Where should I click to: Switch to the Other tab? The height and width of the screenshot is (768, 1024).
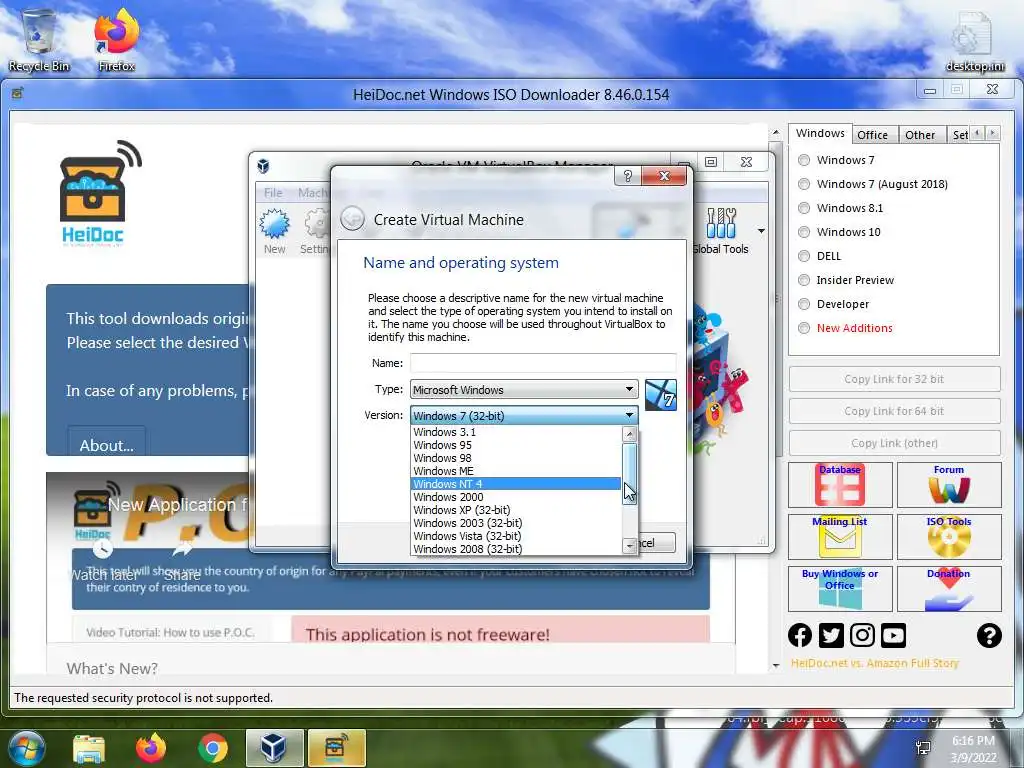(920, 135)
